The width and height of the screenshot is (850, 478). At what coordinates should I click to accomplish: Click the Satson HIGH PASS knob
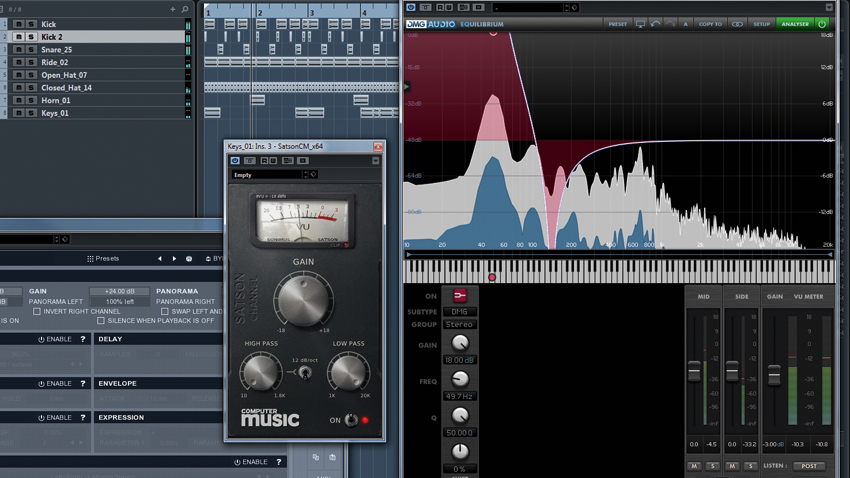(x=261, y=373)
